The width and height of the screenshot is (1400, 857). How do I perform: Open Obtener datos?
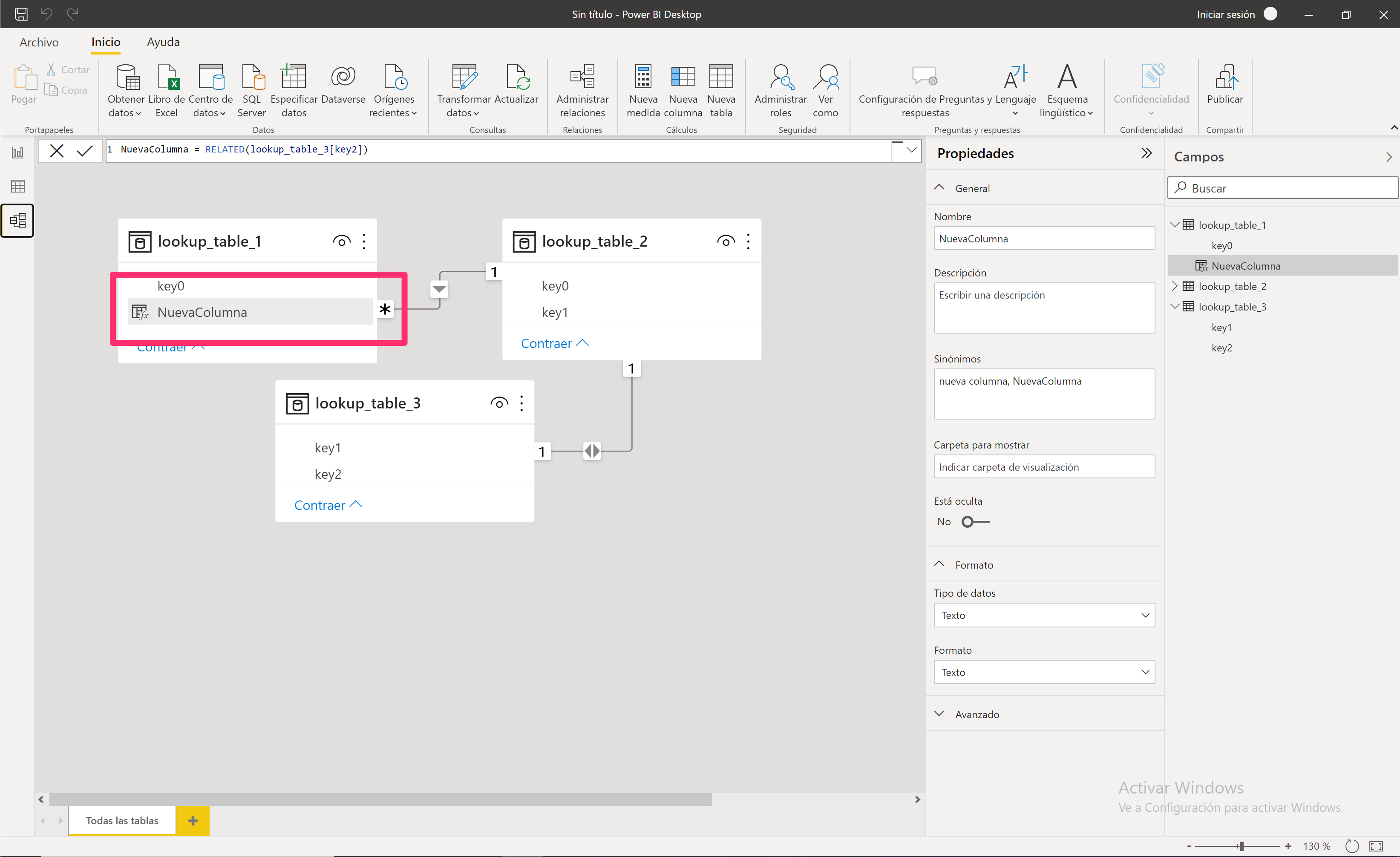point(126,91)
